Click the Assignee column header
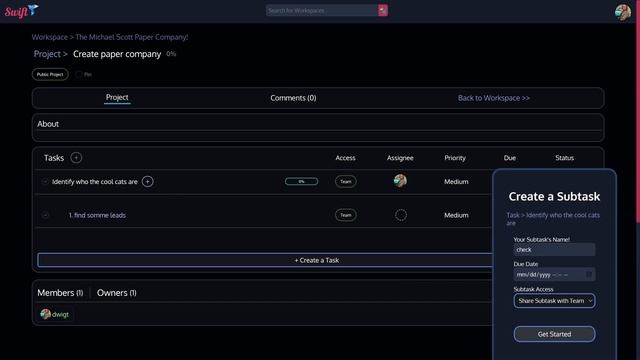640x360 pixels. pyautogui.click(x=400, y=158)
